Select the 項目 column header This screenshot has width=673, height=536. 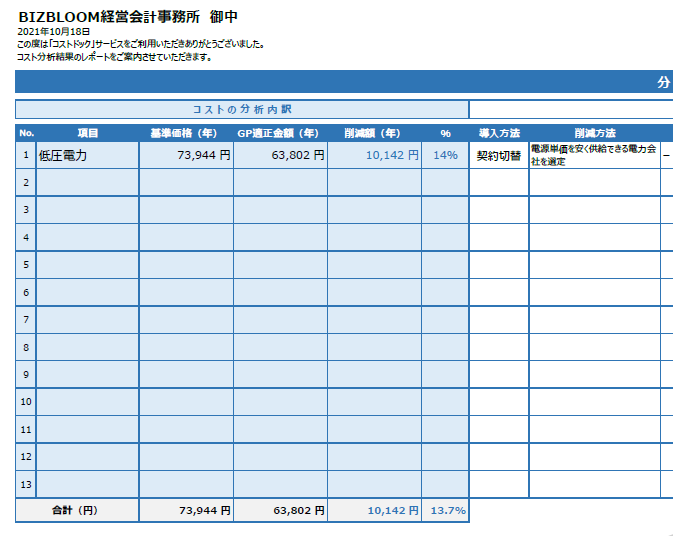click(87, 133)
